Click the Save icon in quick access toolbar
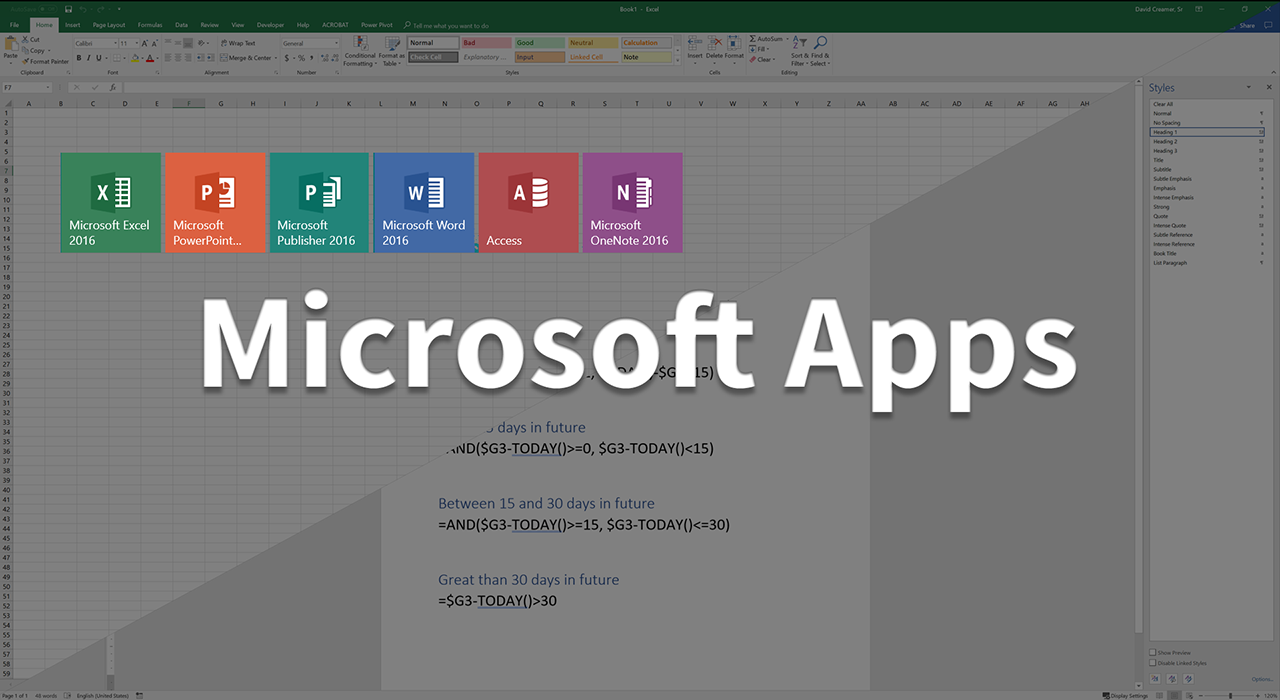Viewport: 1280px width, 700px height. [70, 9]
